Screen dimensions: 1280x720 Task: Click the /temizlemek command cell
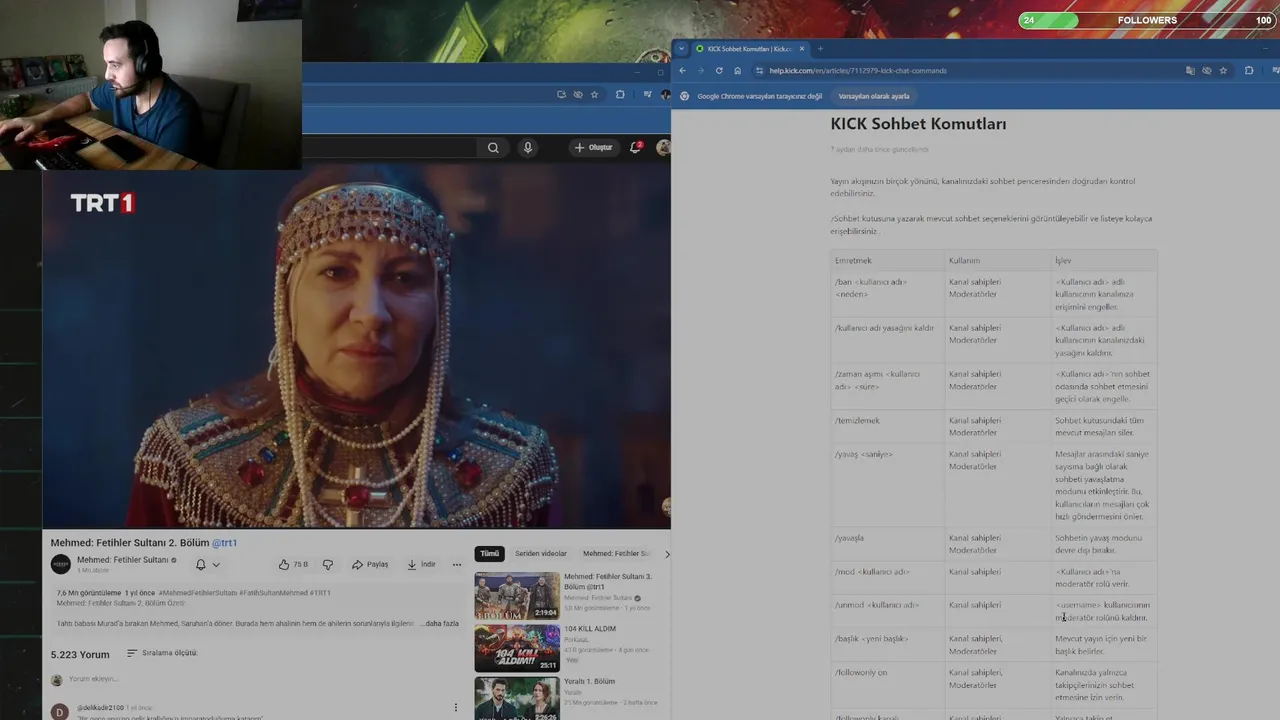coord(887,426)
